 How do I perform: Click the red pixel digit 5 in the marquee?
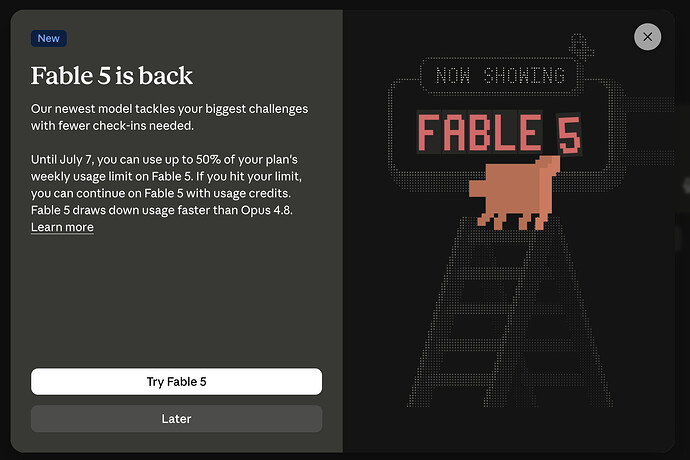[569, 135]
